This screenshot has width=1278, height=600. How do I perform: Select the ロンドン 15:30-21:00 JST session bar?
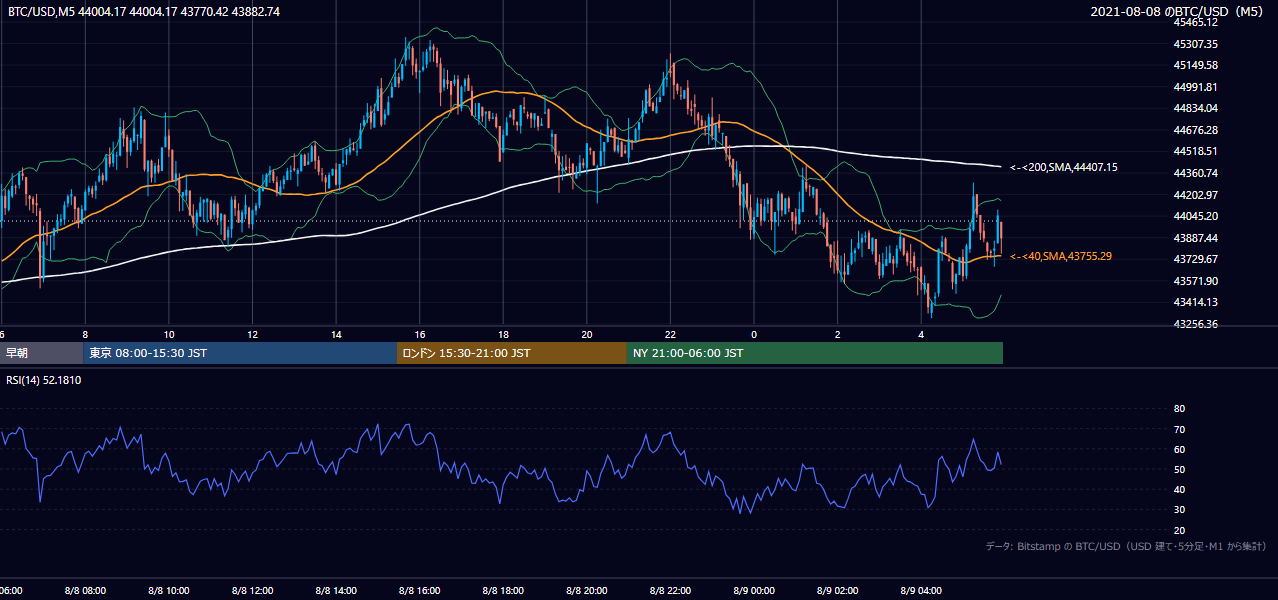point(512,353)
